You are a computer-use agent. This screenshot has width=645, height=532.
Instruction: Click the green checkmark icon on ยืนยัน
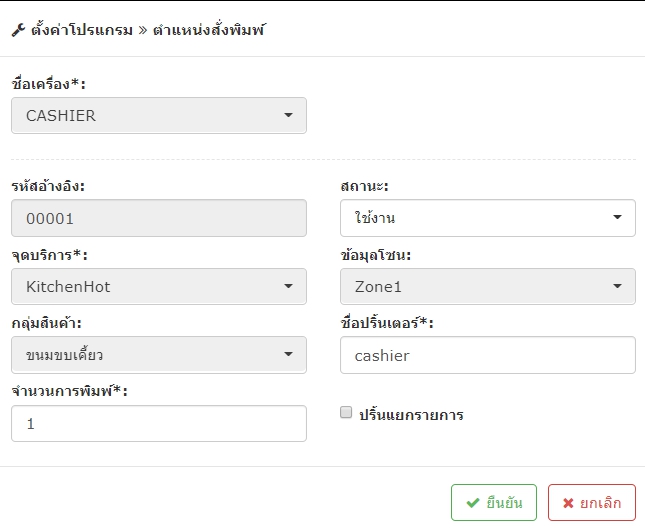(x=473, y=503)
